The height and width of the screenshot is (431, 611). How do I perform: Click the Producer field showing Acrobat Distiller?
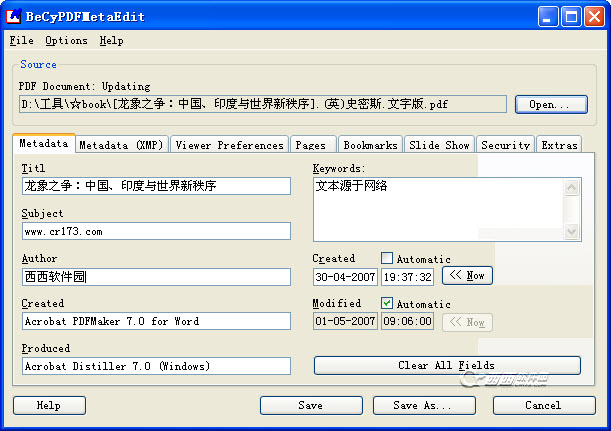coord(156,366)
